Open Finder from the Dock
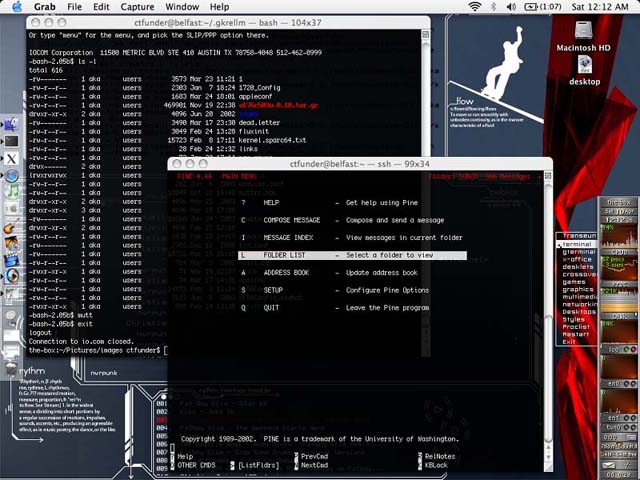 [11, 124]
